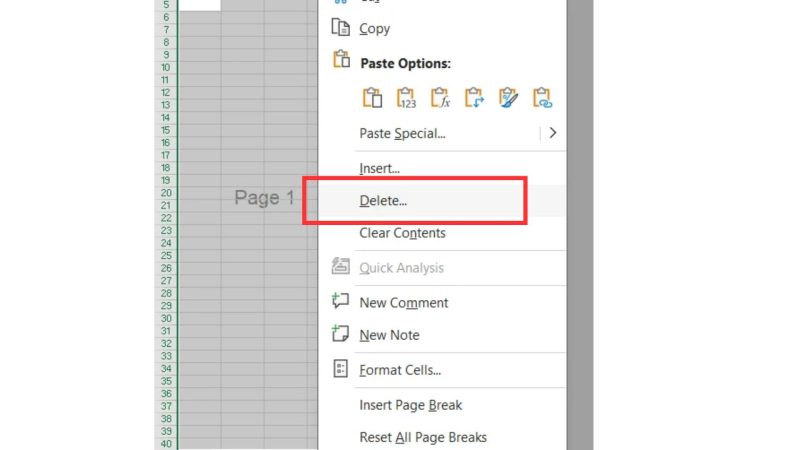Select row header 20
The width and height of the screenshot is (800, 450).
166,193
